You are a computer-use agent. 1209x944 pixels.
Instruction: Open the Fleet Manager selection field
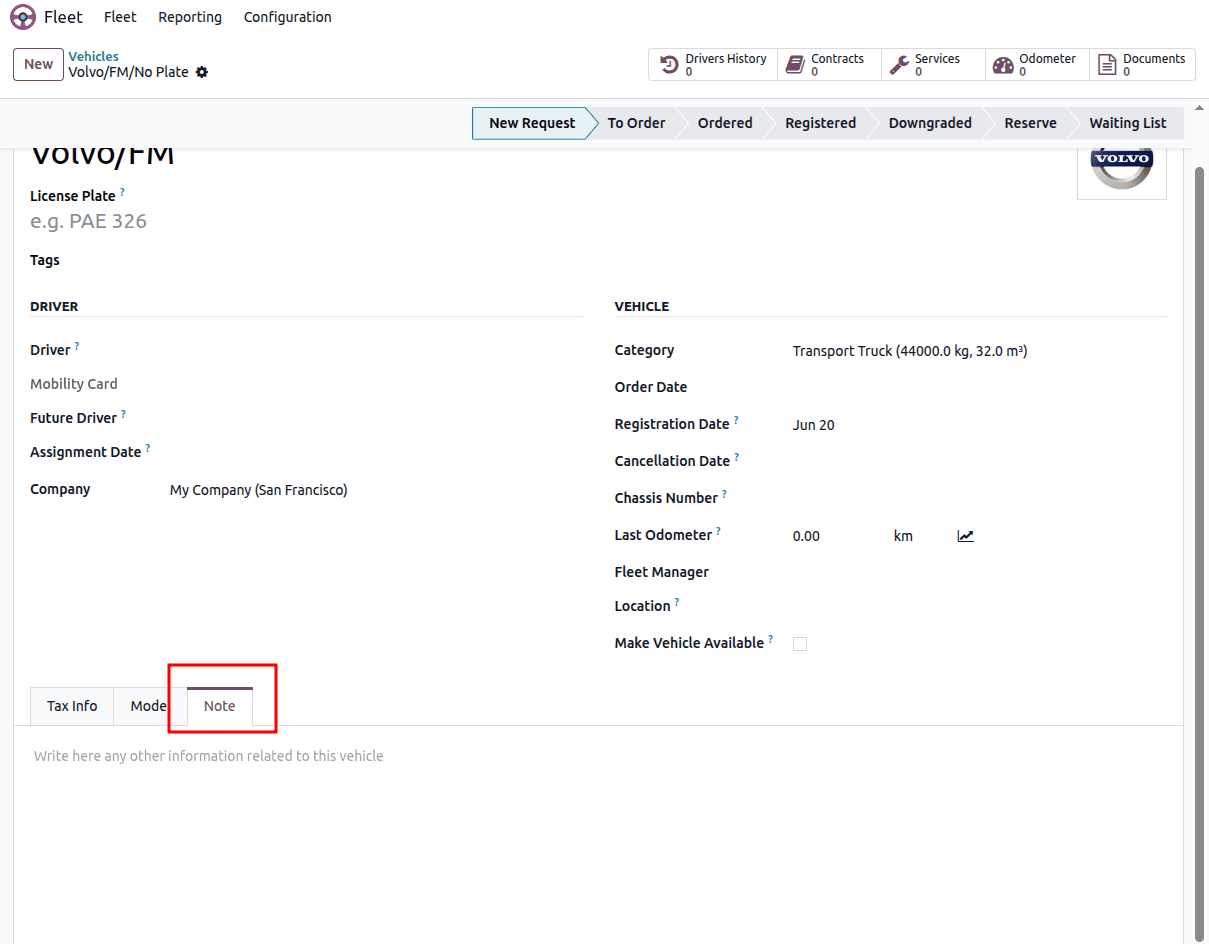click(x=979, y=573)
